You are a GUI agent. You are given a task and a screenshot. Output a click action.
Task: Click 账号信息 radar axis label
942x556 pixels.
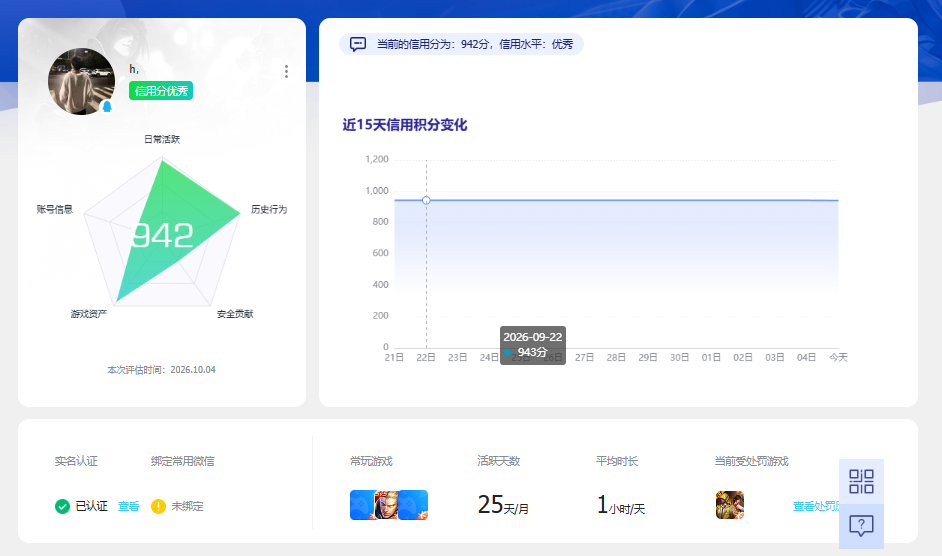click(55, 209)
